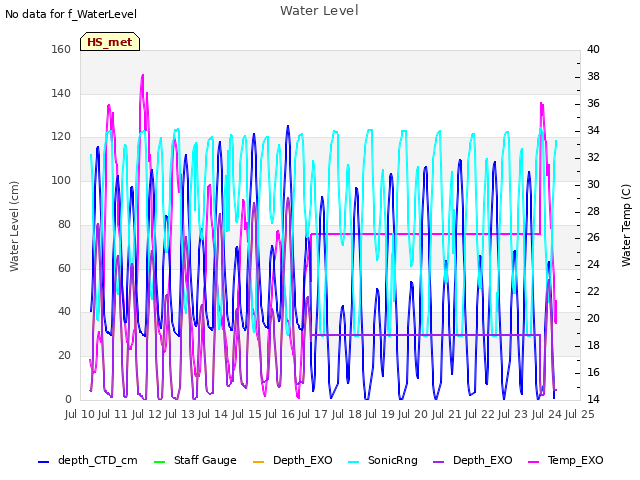Click the Jul 25 x-axis label
Viewport: 640px width, 480px height.
[580, 414]
